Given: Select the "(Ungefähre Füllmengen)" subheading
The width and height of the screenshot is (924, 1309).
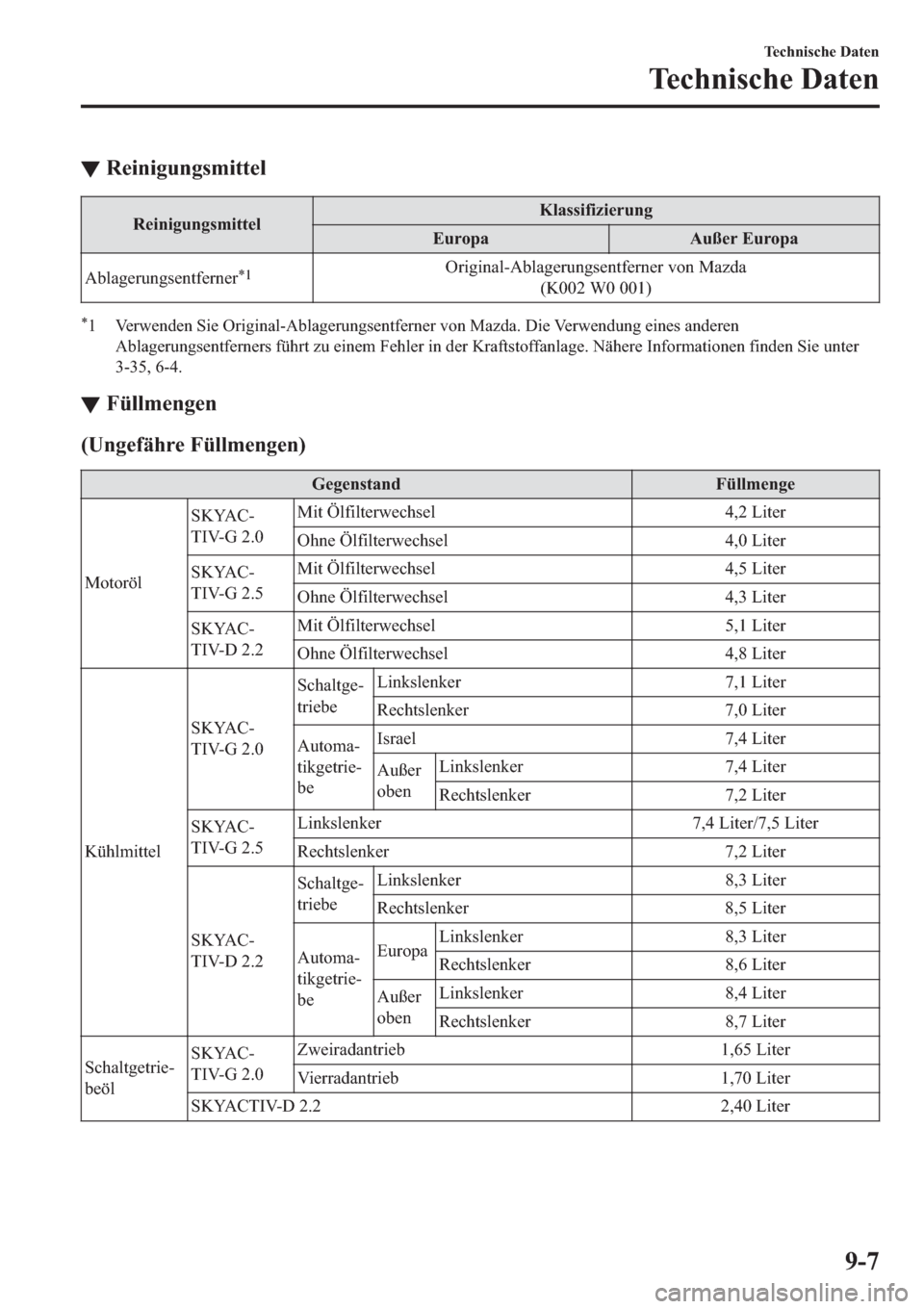Looking at the screenshot, I should (x=193, y=445).
